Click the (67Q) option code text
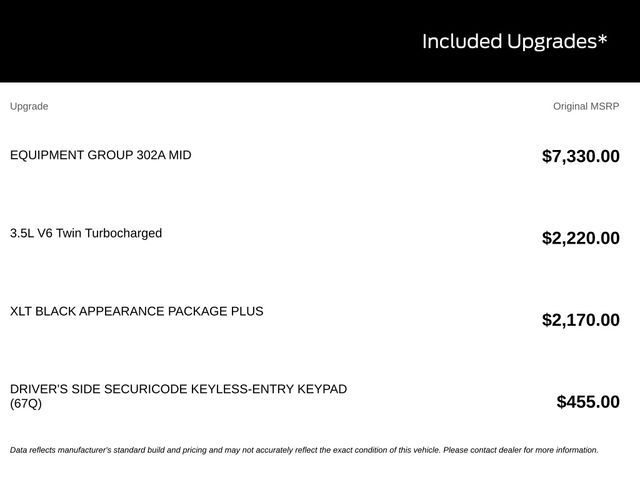 [26, 404]
